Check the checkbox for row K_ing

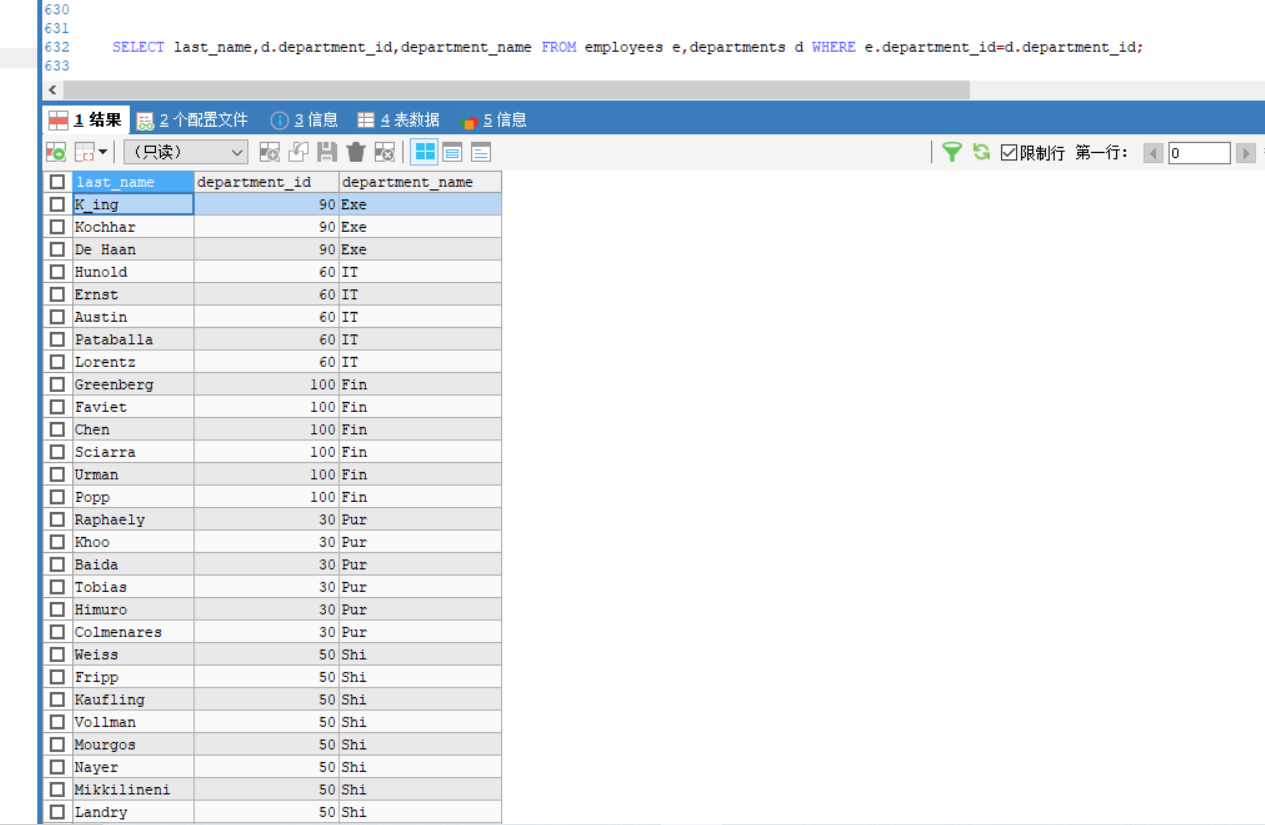pyautogui.click(x=57, y=204)
